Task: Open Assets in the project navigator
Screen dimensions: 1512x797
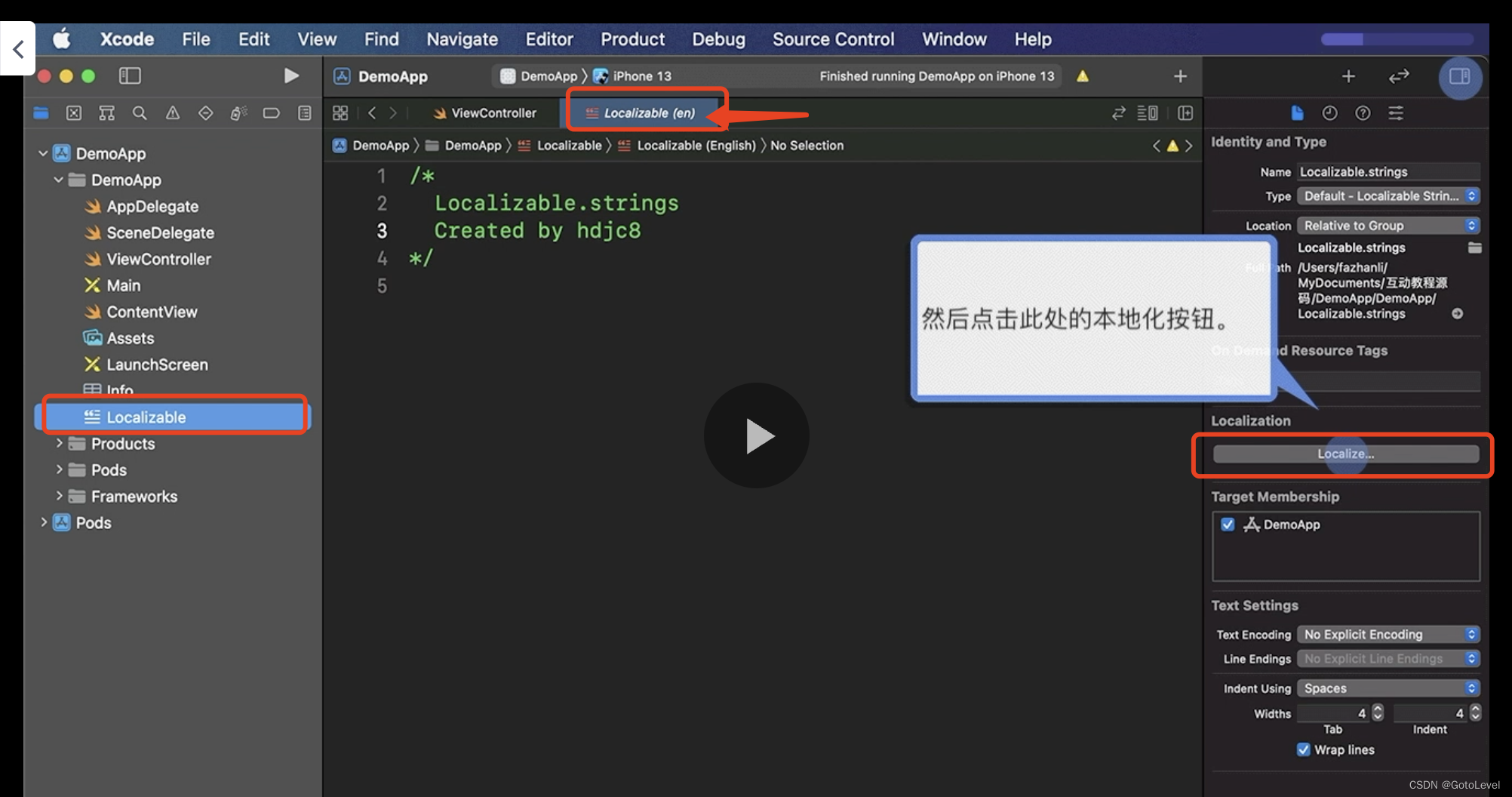Action: [x=119, y=338]
